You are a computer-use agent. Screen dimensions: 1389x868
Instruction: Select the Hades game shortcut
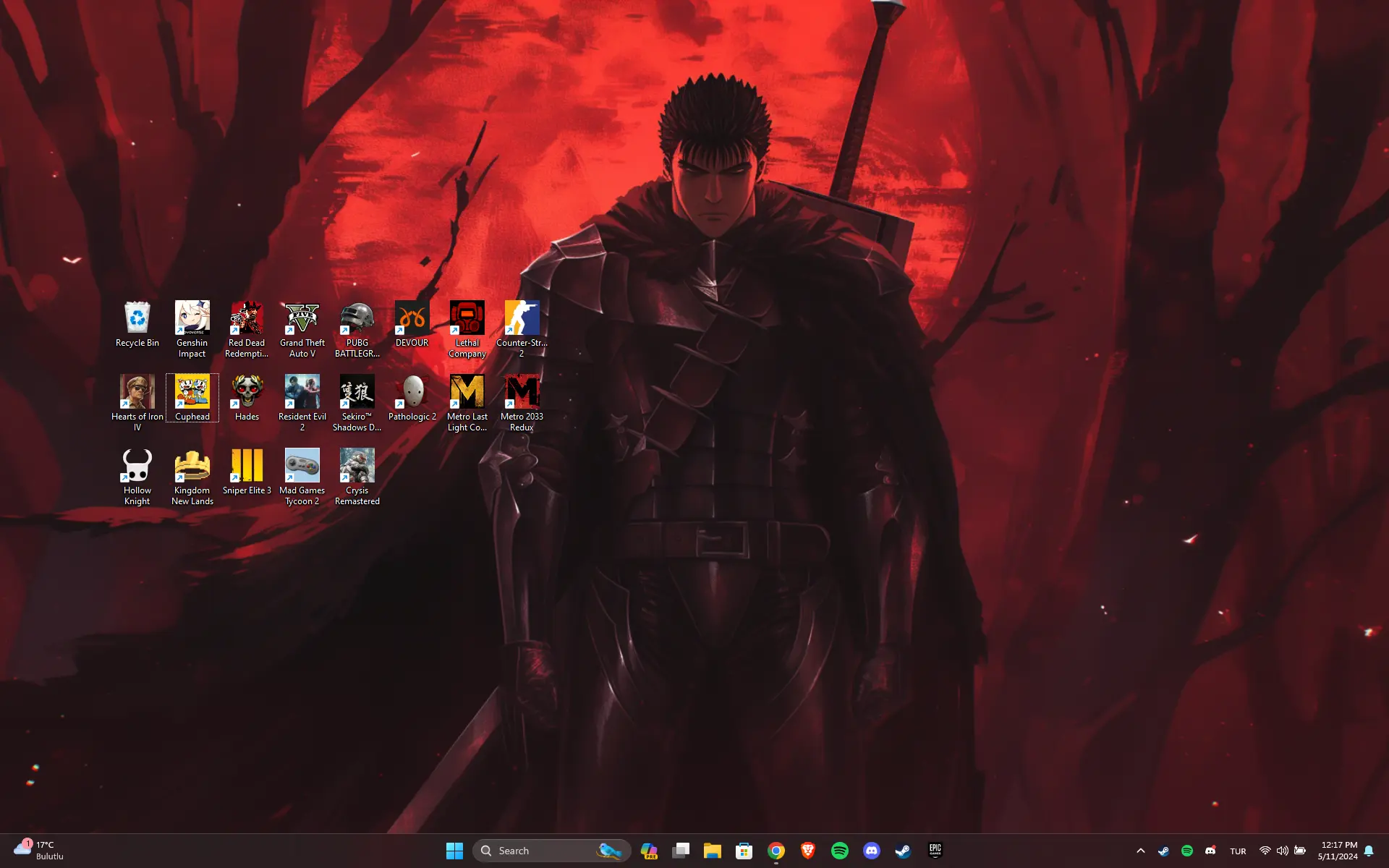click(247, 398)
